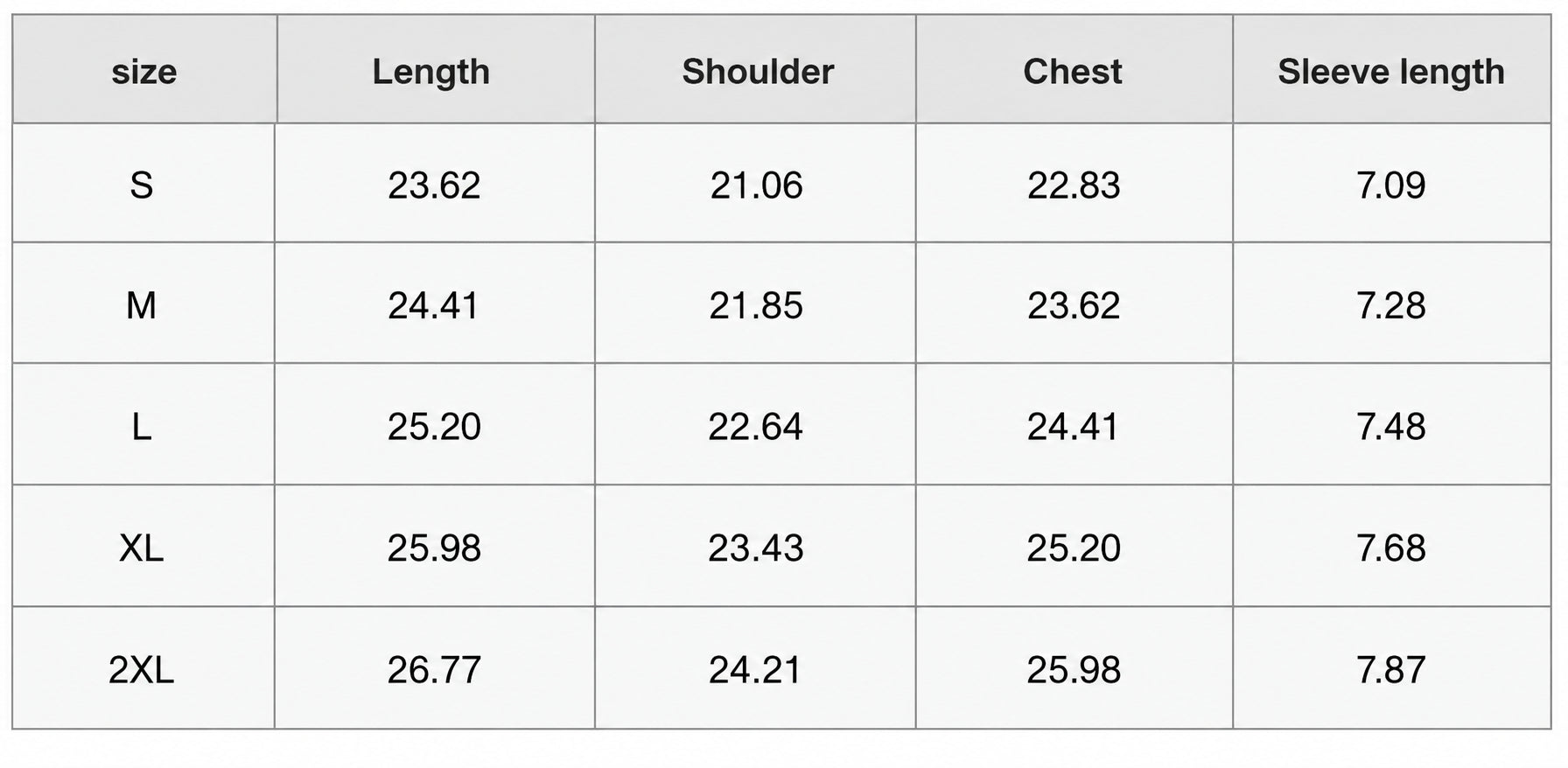1568x768 pixels.
Task: Click the 26.77 length cell for 2XL
Action: pos(435,668)
